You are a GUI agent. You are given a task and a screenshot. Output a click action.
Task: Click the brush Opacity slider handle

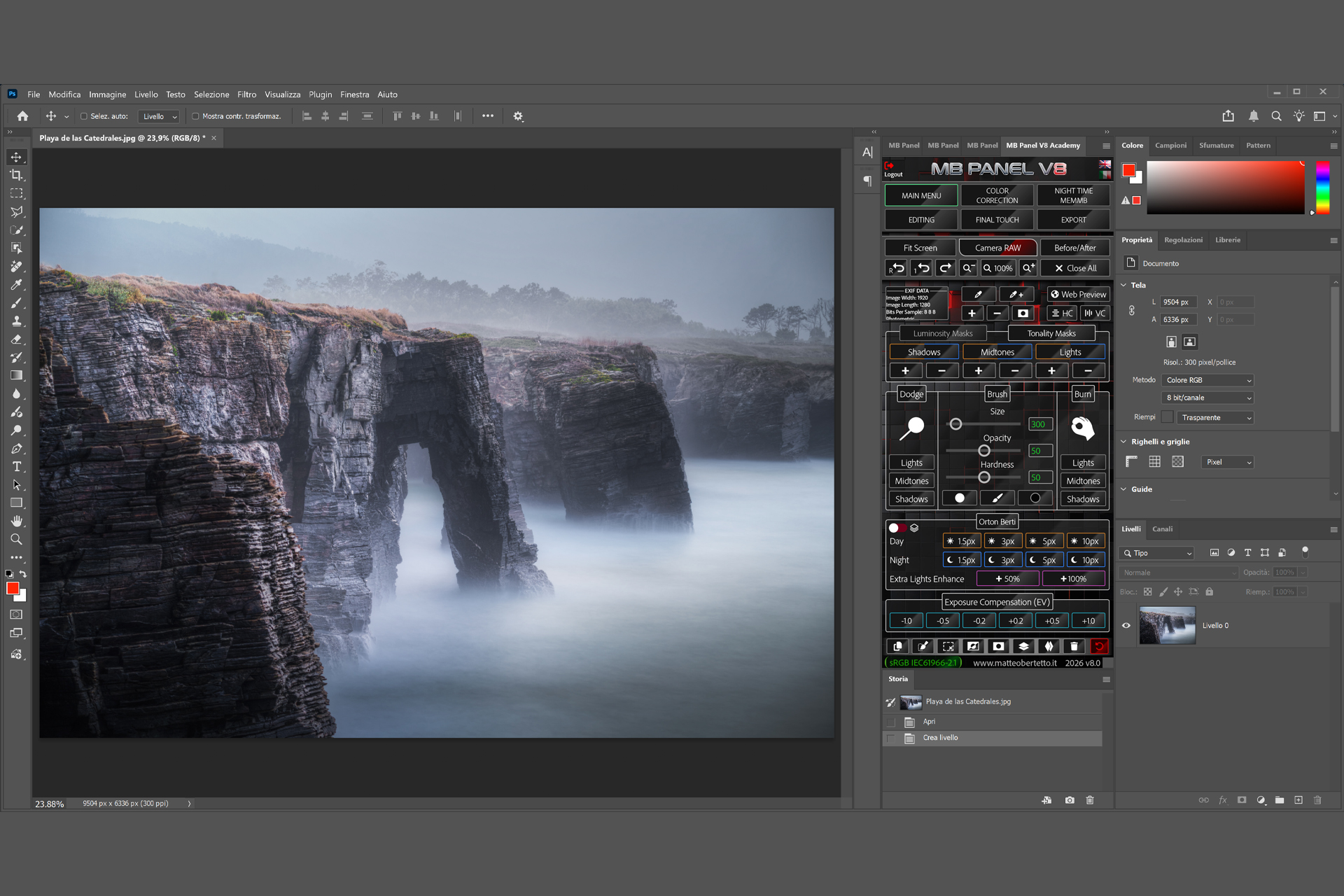[x=984, y=451]
